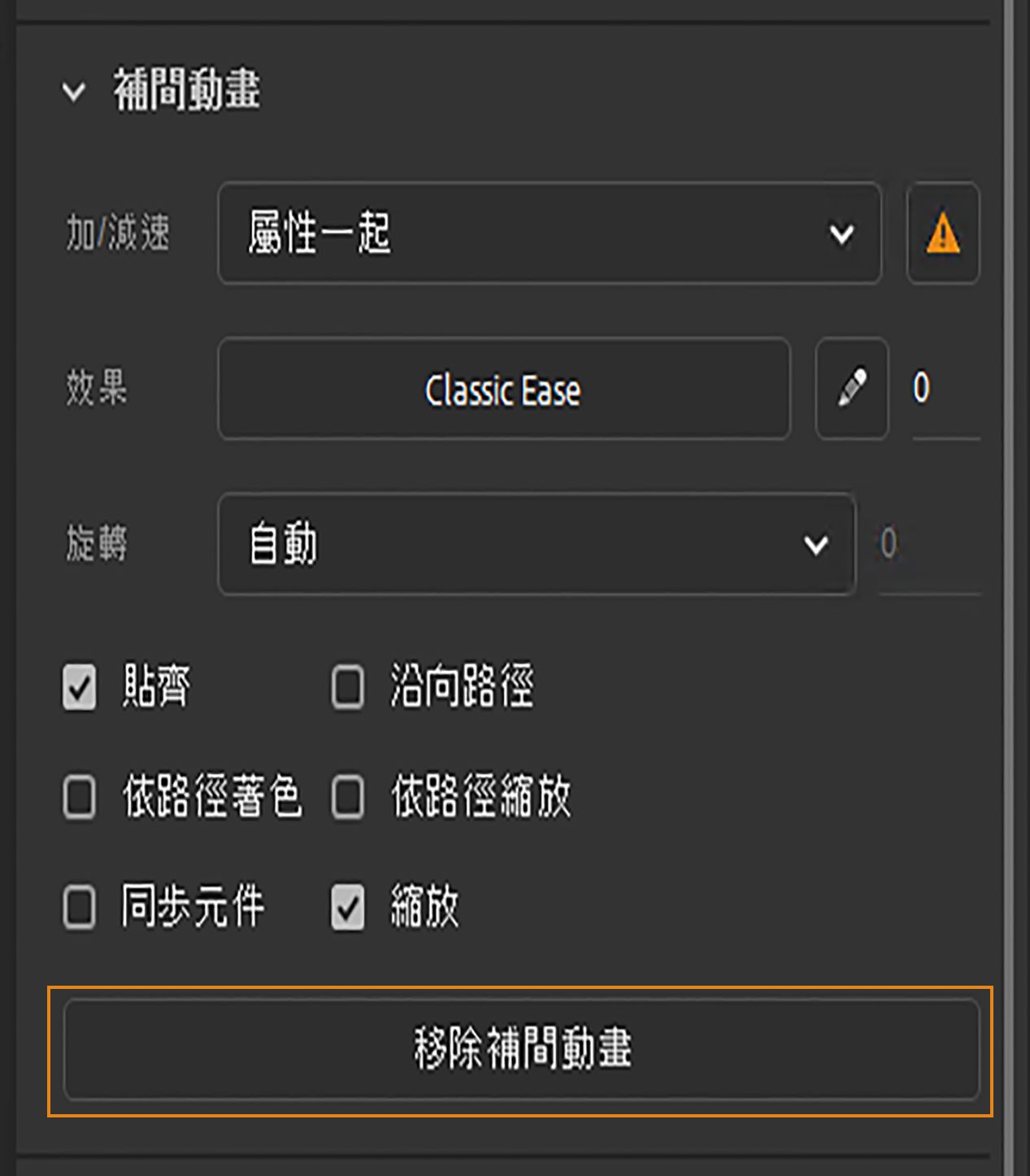Uncheck the 貼齊 checkbox
The height and width of the screenshot is (1176, 1030).
(79, 688)
